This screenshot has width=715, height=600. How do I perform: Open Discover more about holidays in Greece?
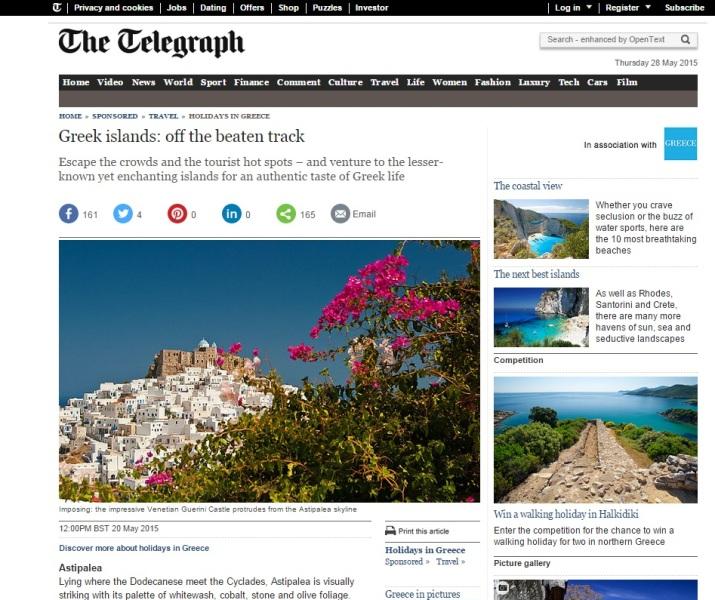[x=134, y=548]
